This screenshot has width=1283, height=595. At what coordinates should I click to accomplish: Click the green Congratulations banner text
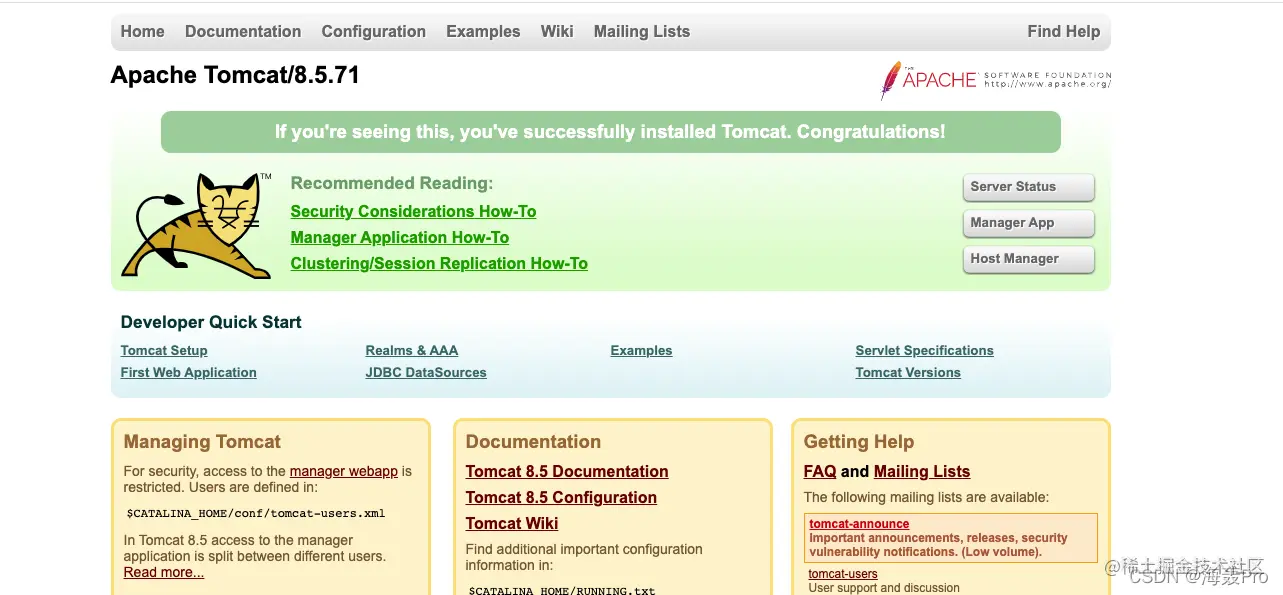click(x=610, y=132)
